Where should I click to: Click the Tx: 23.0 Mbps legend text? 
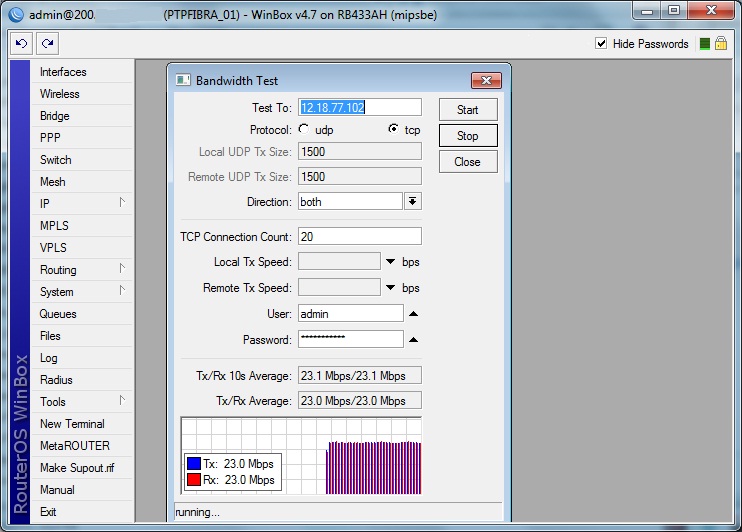[x=238, y=463]
